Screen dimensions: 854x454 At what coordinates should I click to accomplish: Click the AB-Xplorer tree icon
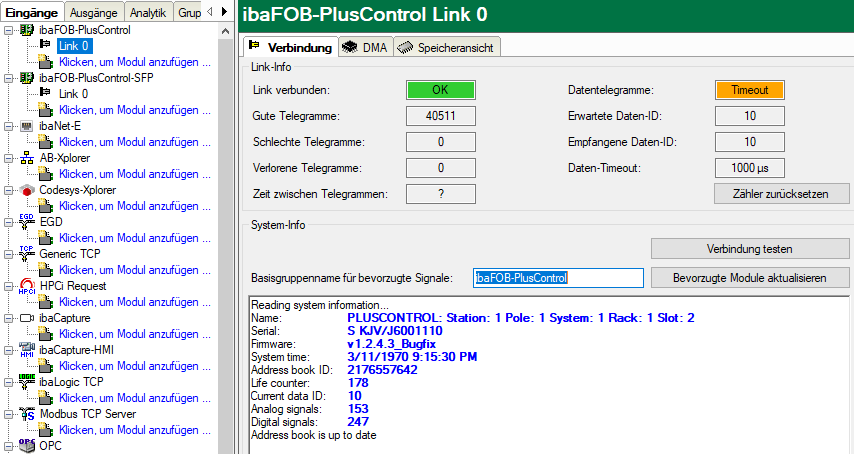click(27, 158)
